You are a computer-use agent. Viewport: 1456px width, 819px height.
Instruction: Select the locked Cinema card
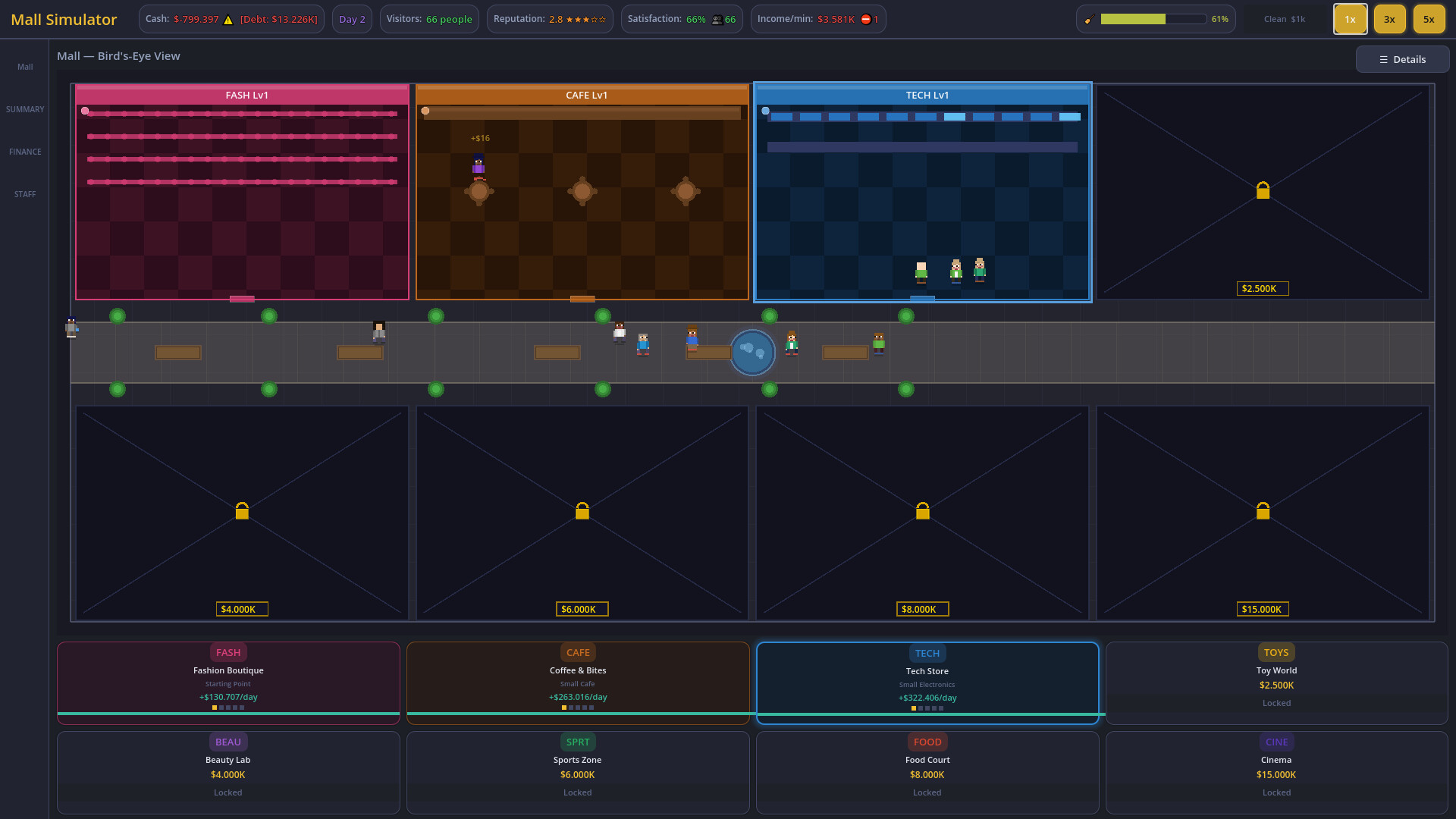pyautogui.click(x=1276, y=772)
